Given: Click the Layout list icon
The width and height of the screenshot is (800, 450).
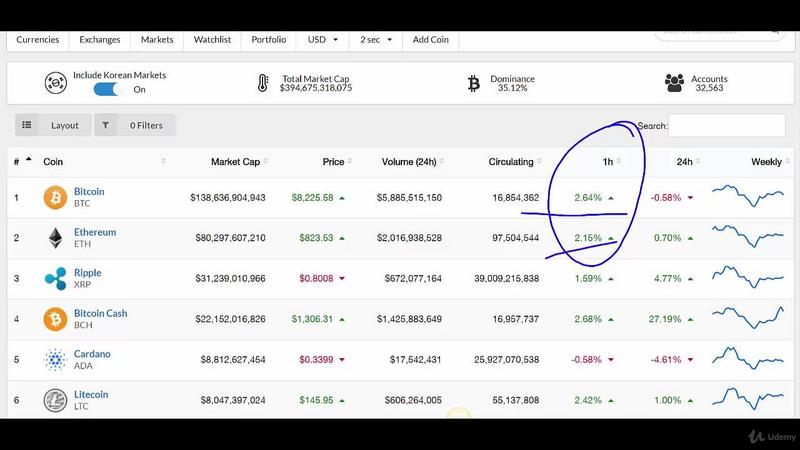Looking at the screenshot, I should point(27,124).
